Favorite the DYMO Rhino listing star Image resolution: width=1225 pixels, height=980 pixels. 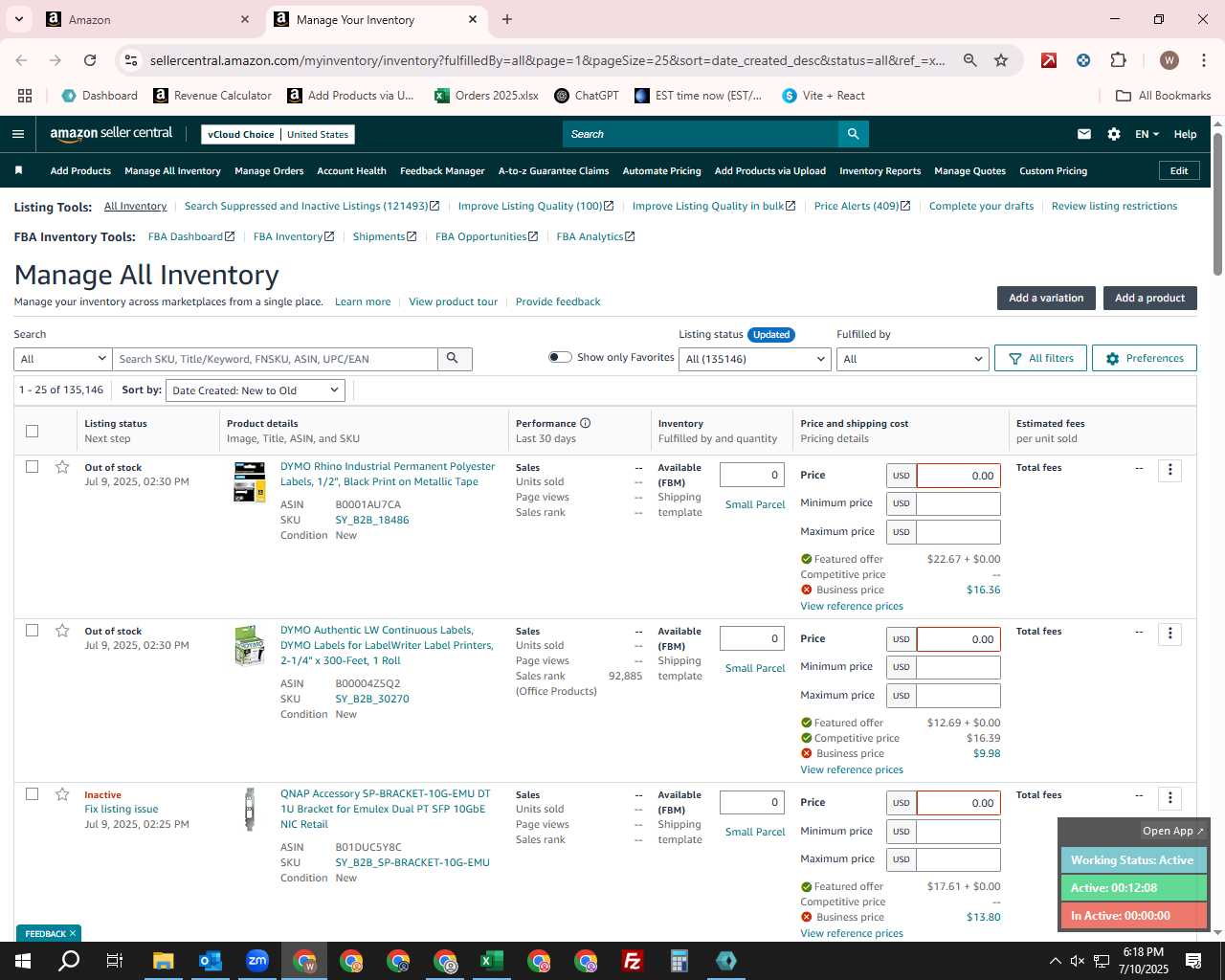pyautogui.click(x=62, y=467)
